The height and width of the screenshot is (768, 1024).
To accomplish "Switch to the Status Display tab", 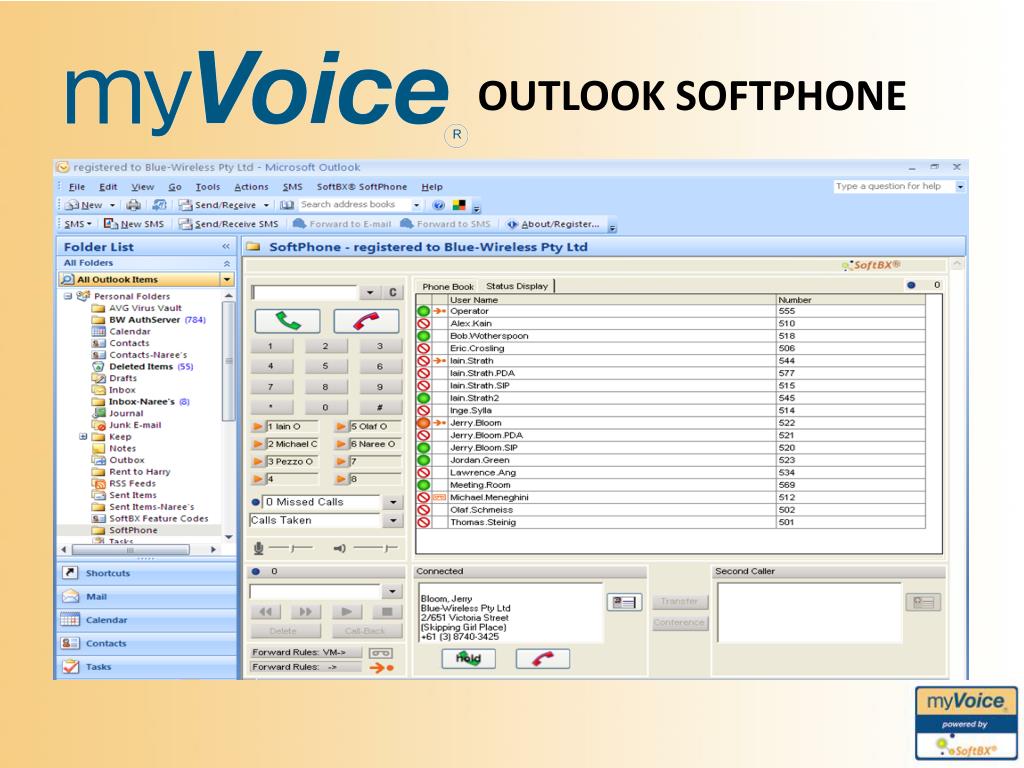I will click(517, 286).
